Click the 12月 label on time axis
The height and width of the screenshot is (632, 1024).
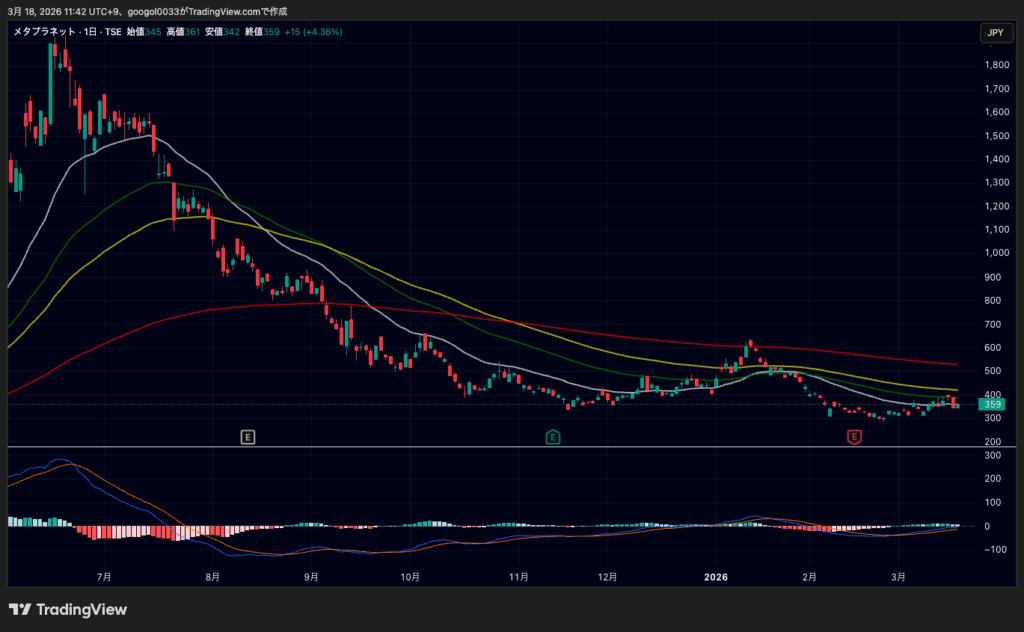coord(608,577)
